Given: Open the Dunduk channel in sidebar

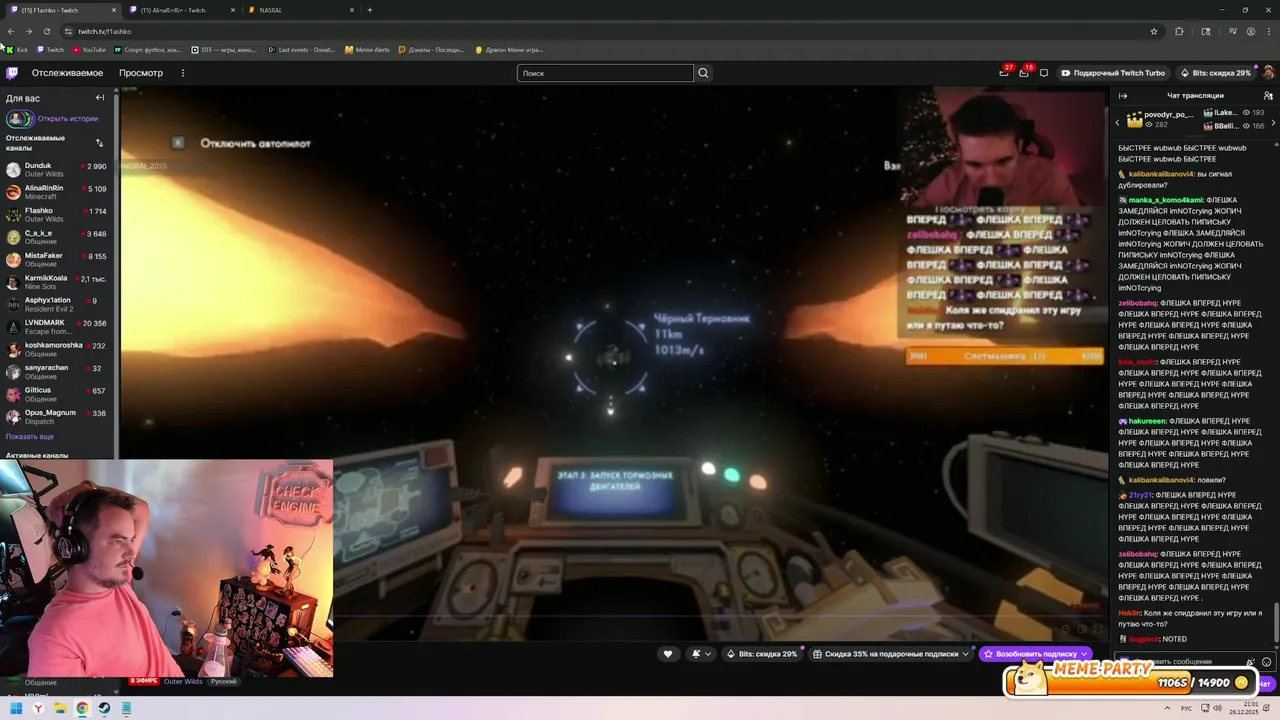Looking at the screenshot, I should [58, 170].
